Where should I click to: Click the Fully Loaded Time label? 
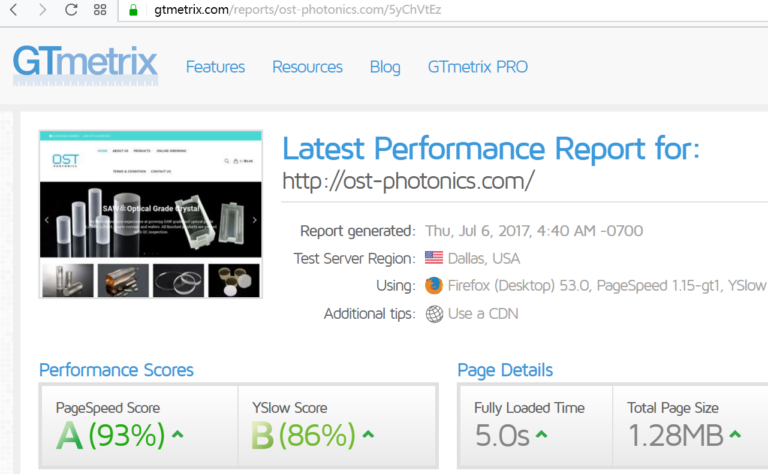click(529, 408)
